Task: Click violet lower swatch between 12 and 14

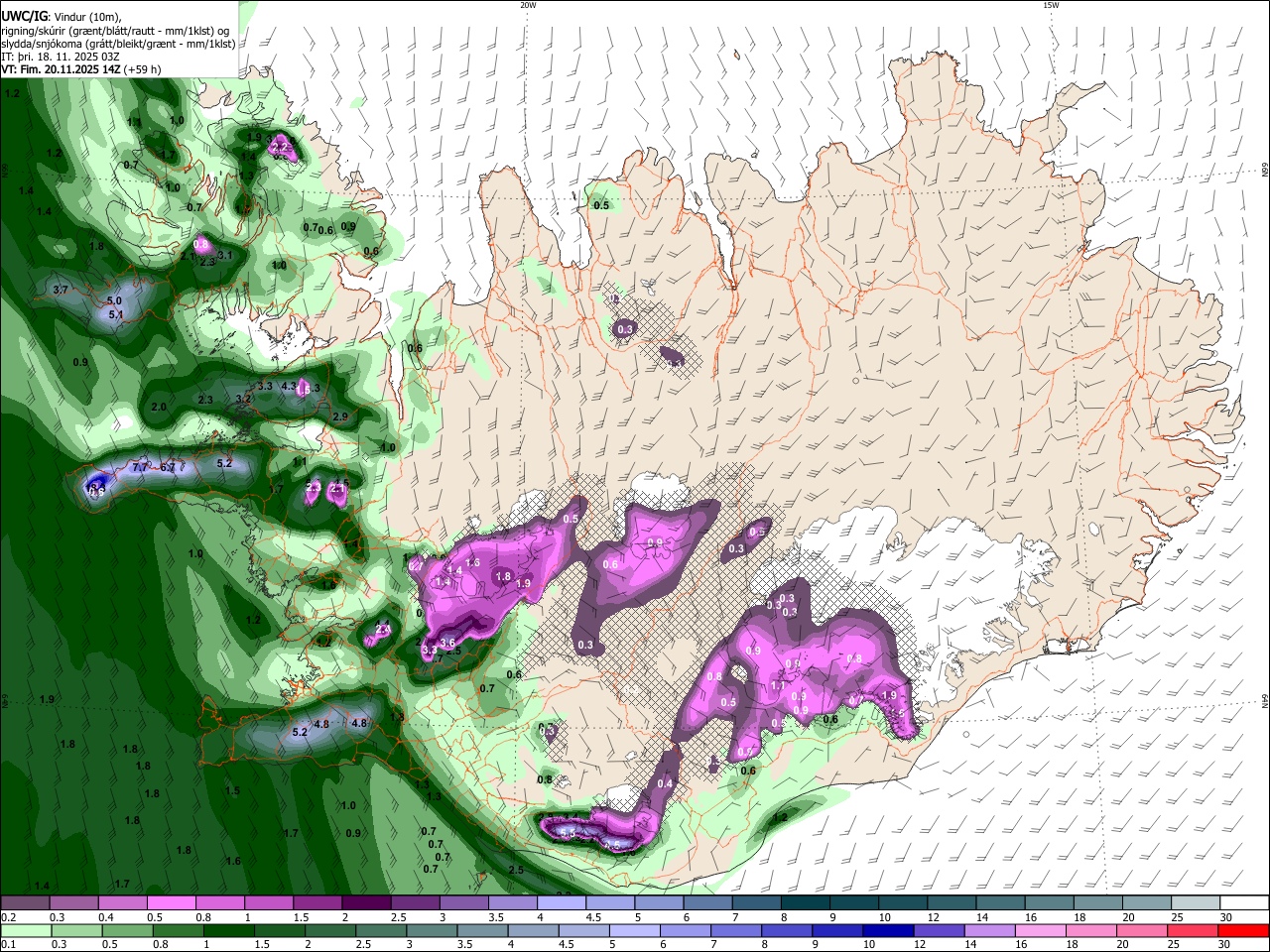Action: [x=940, y=930]
